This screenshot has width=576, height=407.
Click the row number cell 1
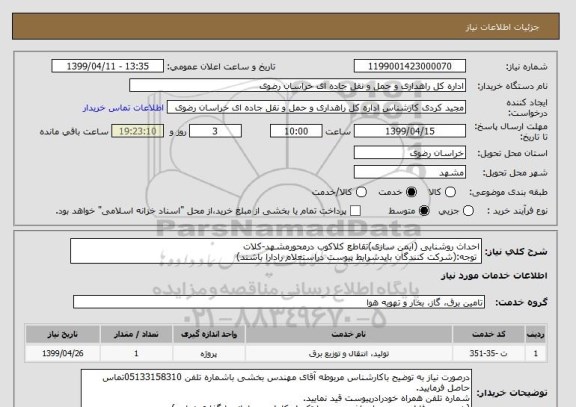[536, 353]
